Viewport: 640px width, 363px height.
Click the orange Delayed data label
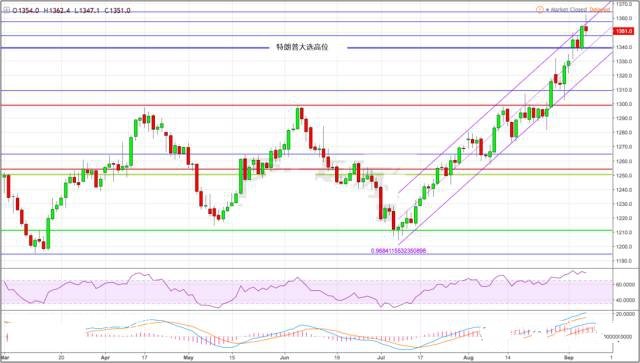600,10
